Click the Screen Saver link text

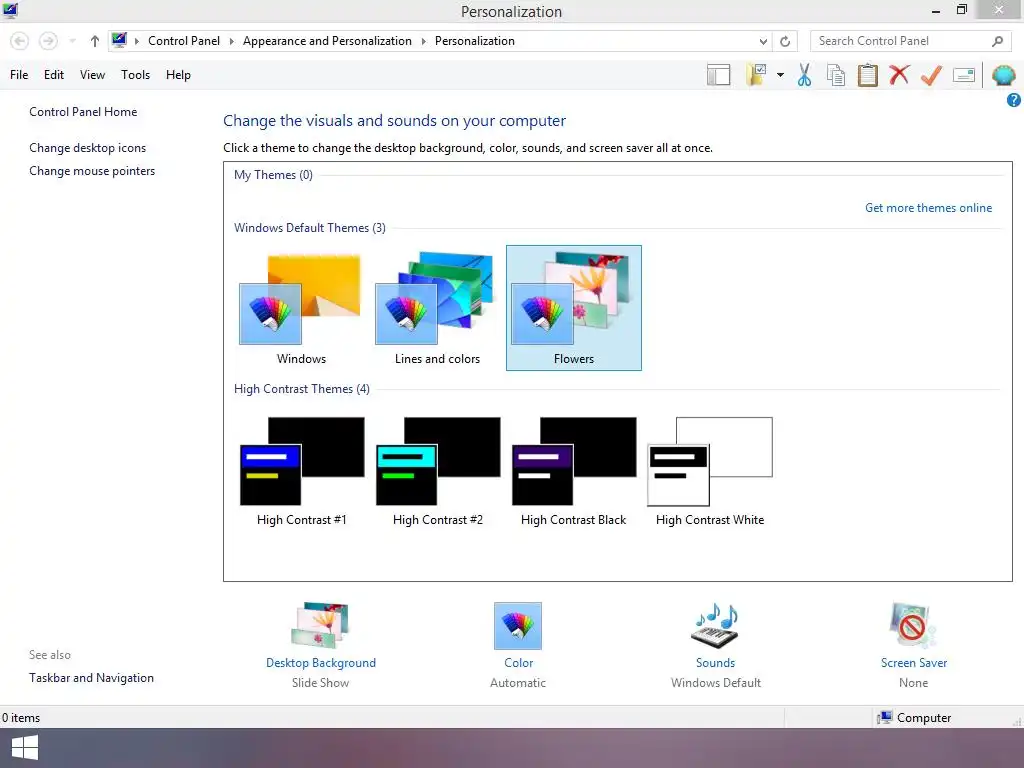click(914, 663)
